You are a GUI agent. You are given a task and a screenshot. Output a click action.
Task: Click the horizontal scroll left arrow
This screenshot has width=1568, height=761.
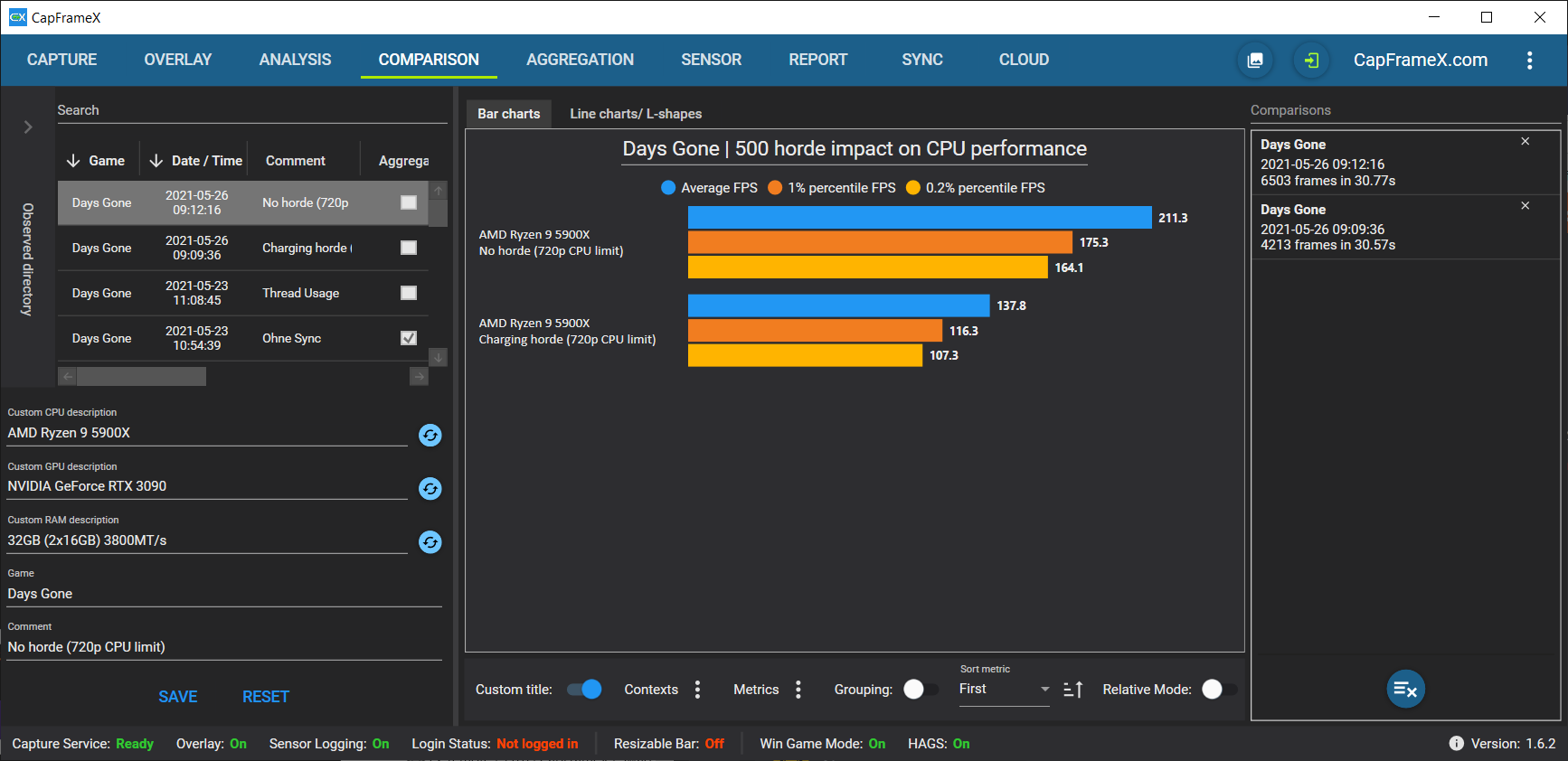coord(68,376)
